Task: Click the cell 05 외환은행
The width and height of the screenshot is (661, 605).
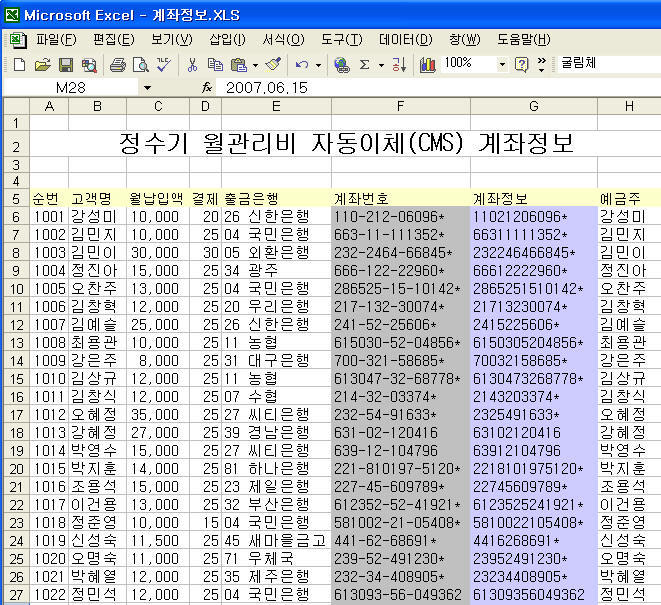Action: tap(276, 253)
